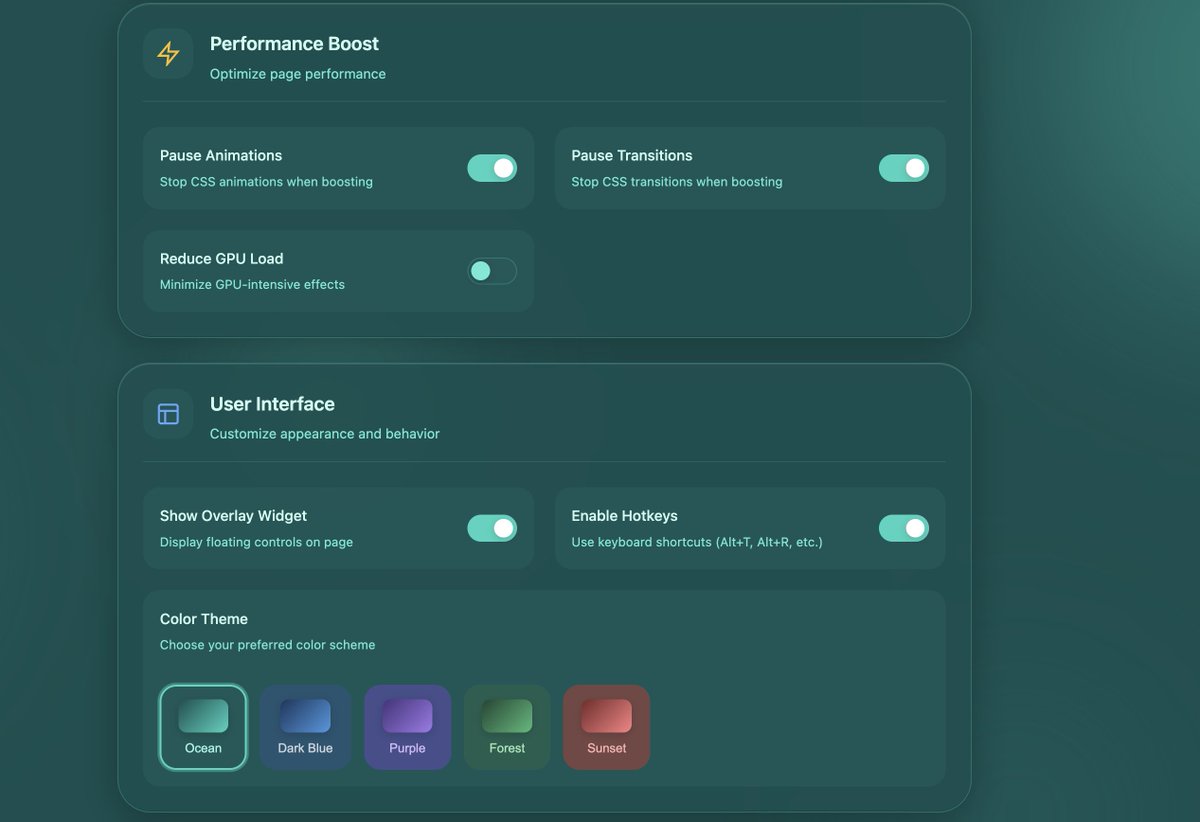Click the Color Theme label

pos(204,618)
